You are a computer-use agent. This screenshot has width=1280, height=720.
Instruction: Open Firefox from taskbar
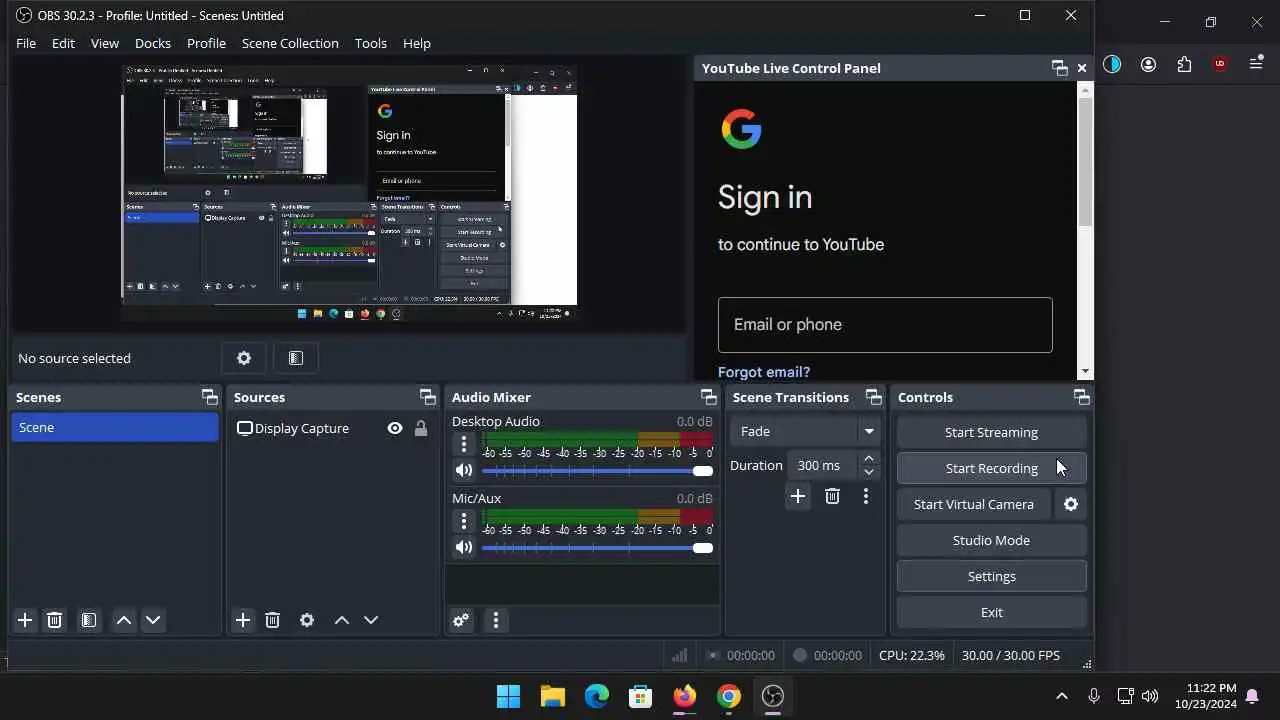tap(684, 696)
